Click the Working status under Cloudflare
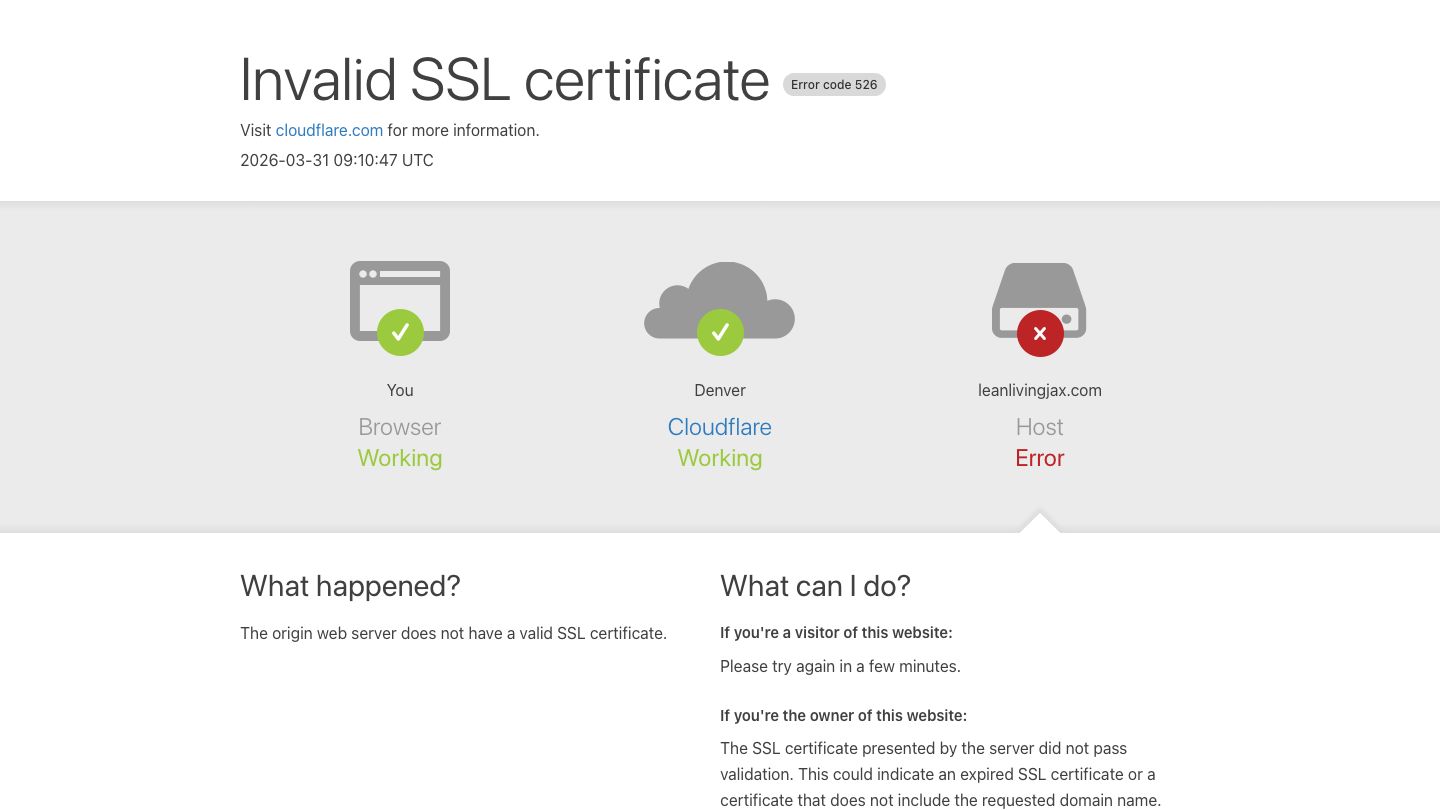The image size is (1440, 810). (x=720, y=458)
